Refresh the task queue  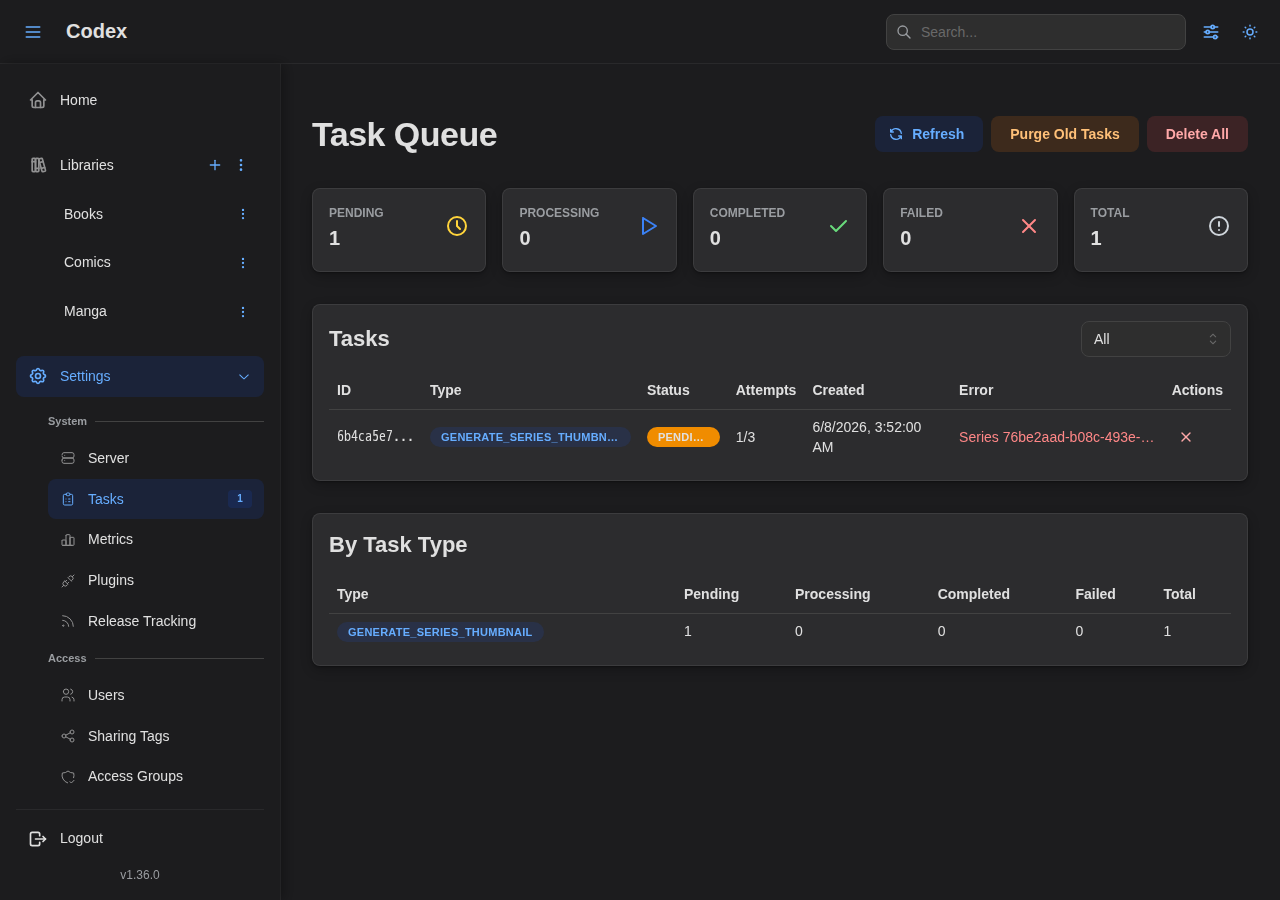pos(929,134)
